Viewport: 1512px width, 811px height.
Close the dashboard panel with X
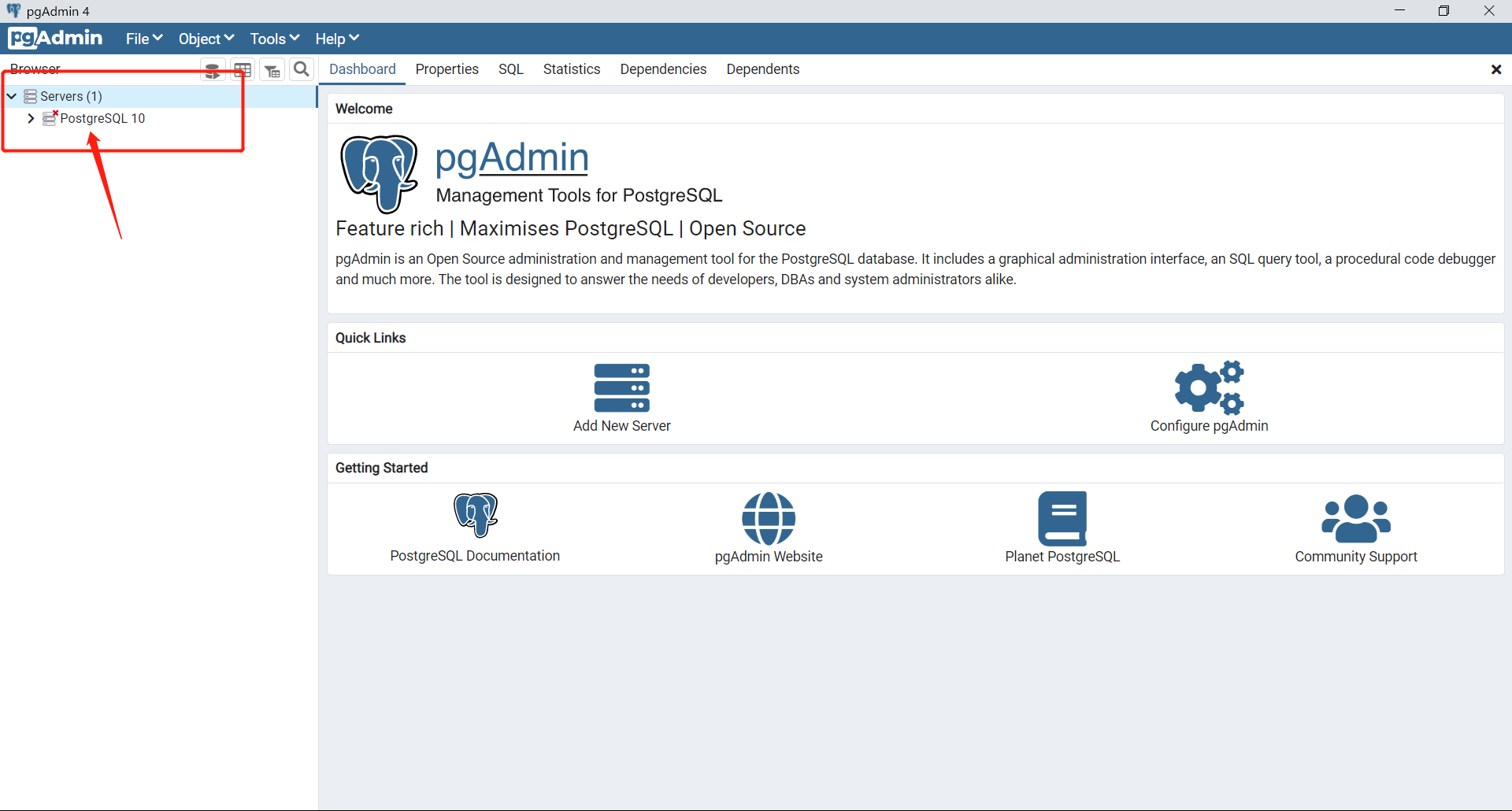[x=1496, y=69]
